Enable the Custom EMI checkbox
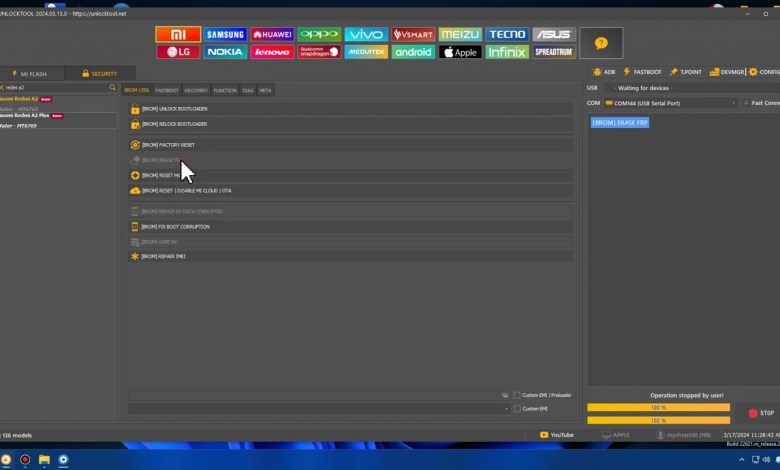This screenshot has height=470, width=780. (x=517, y=409)
